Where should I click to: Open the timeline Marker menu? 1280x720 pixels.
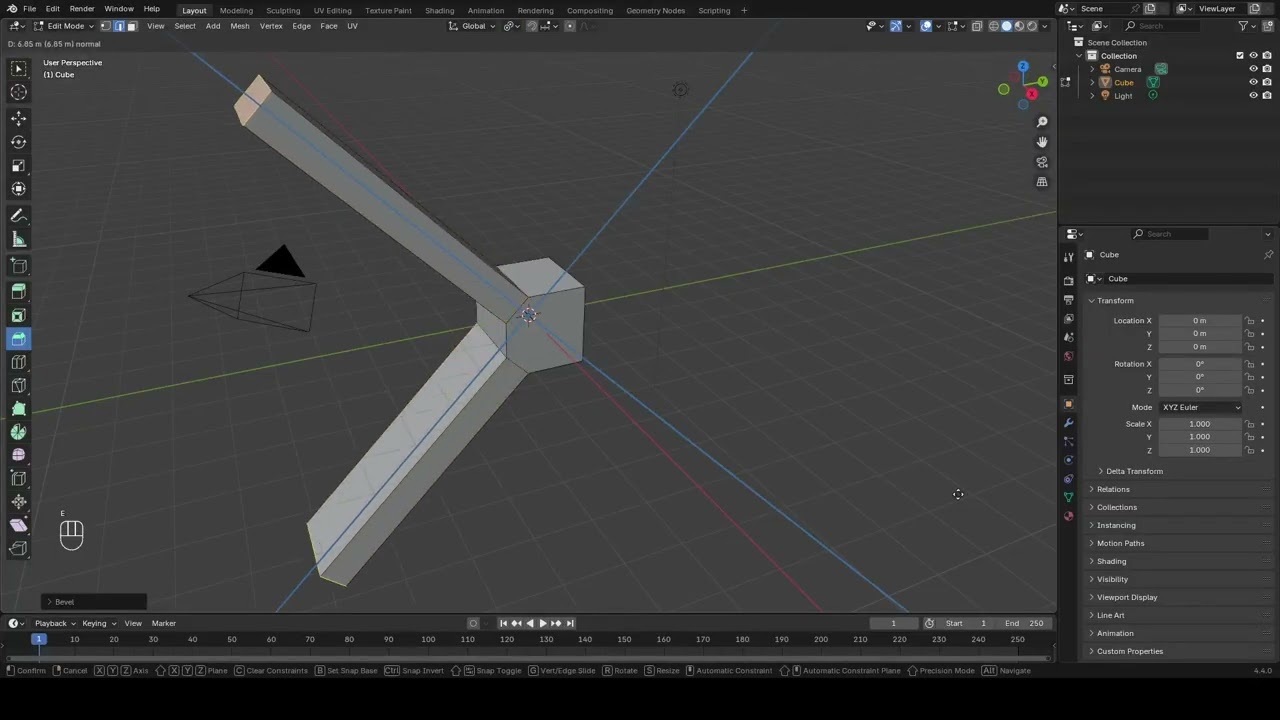click(163, 623)
